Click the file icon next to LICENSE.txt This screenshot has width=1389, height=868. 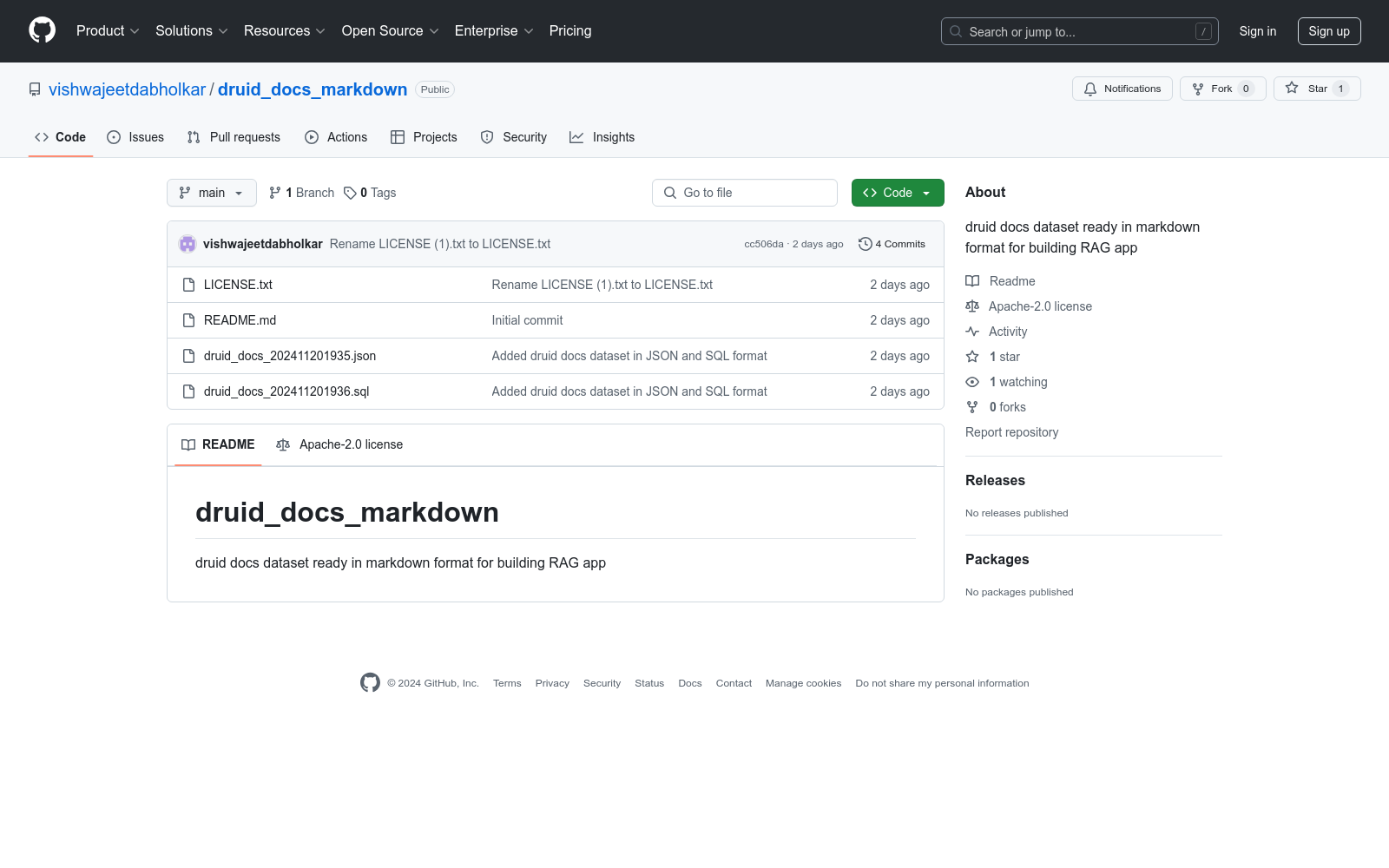pyautogui.click(x=188, y=285)
